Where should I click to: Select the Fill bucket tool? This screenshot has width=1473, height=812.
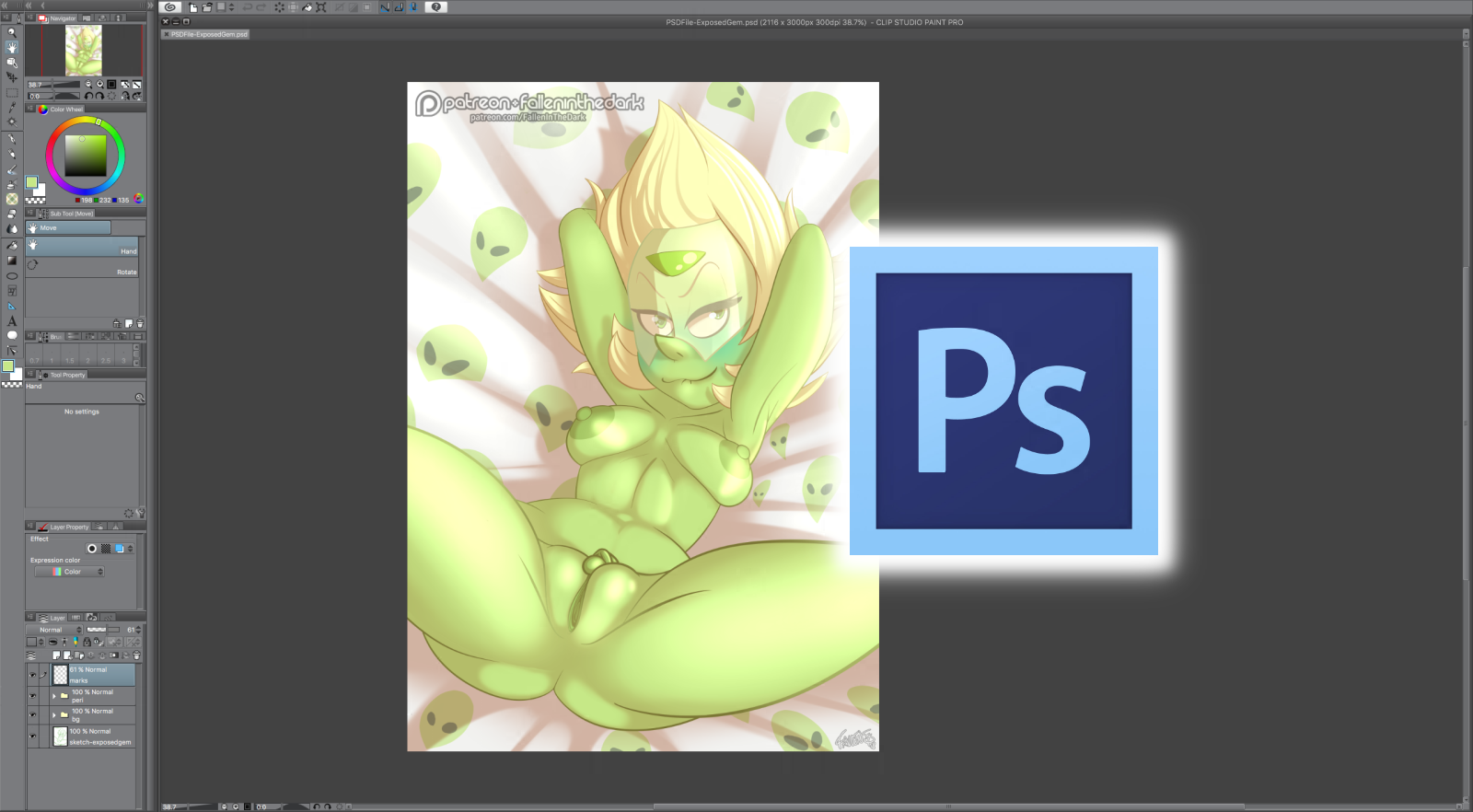[x=12, y=246]
